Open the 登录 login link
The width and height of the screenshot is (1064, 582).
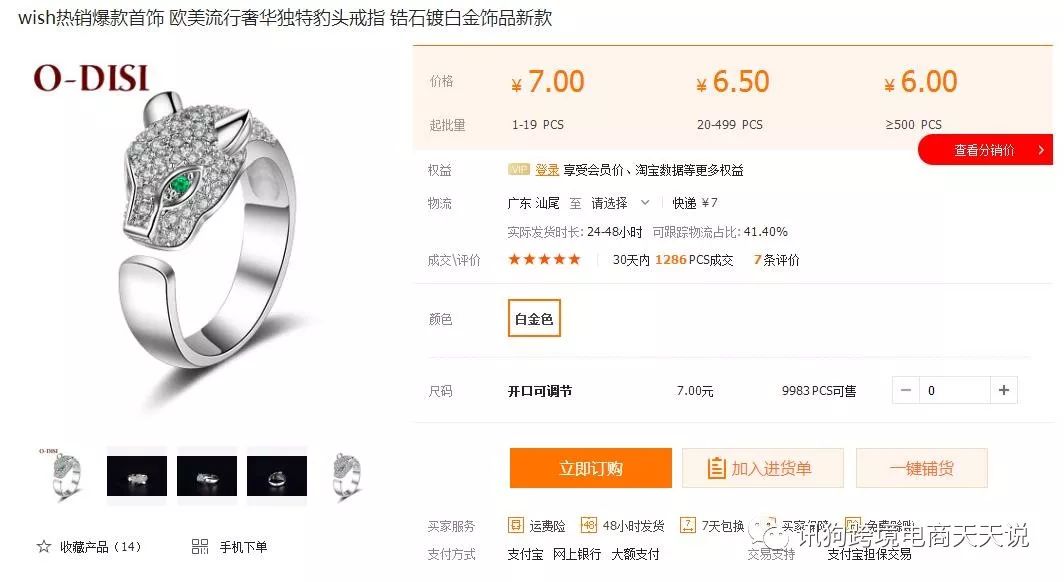(547, 170)
